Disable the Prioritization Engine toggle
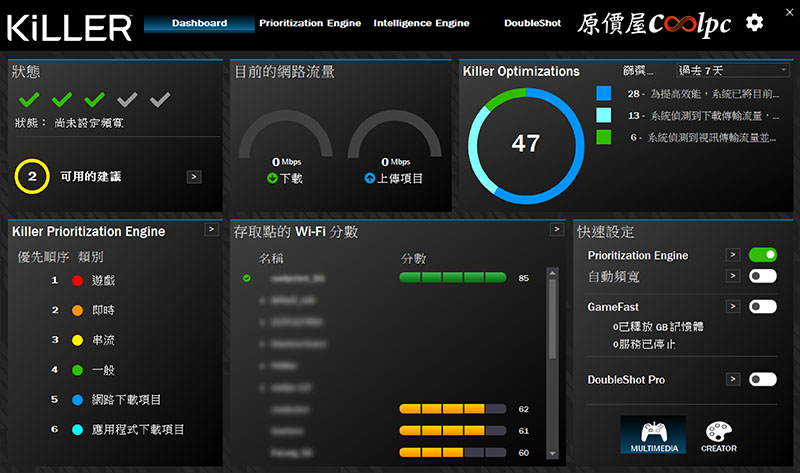 pyautogui.click(x=763, y=255)
